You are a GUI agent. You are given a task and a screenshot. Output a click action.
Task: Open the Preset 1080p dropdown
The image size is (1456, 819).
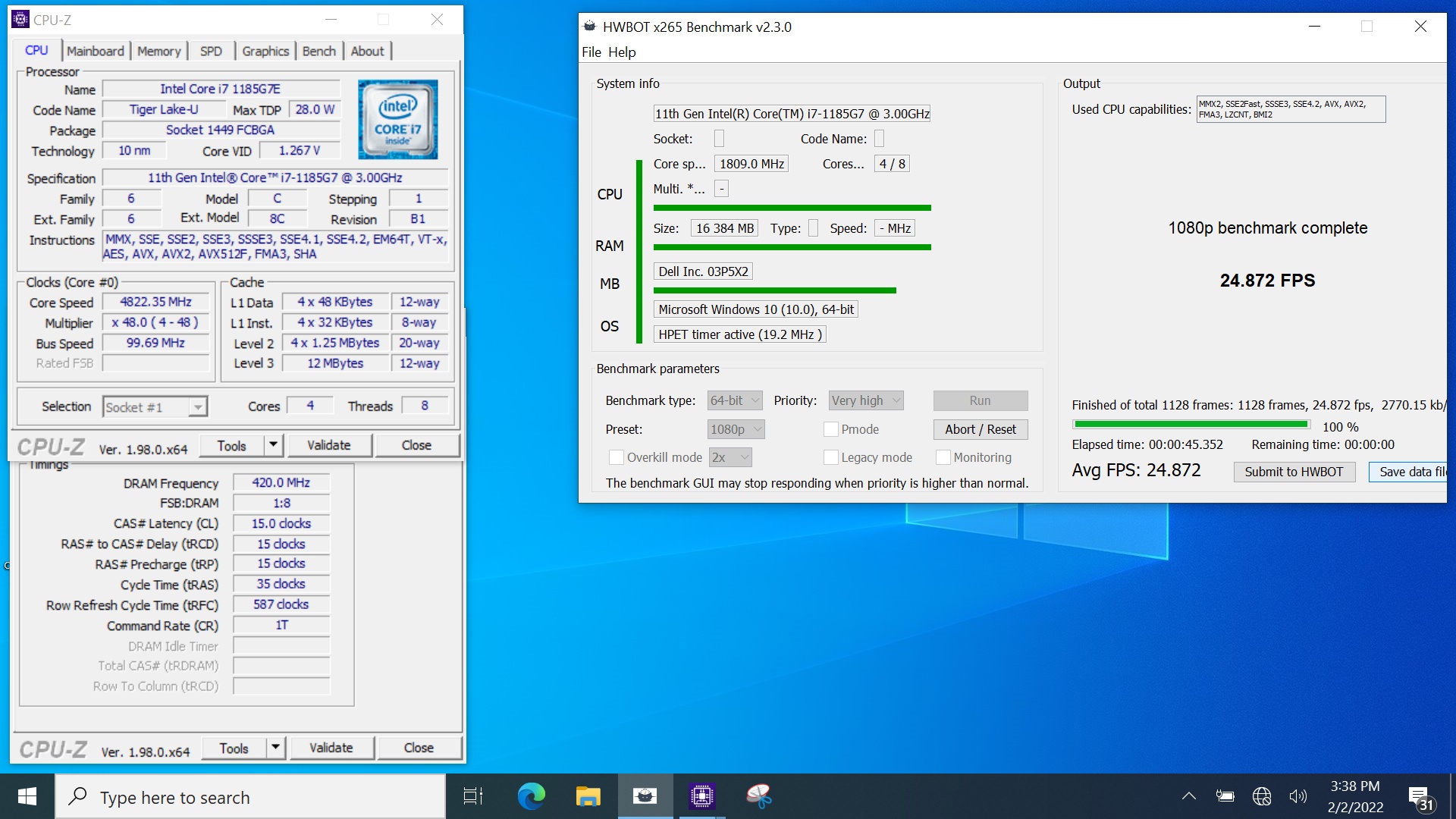[x=736, y=429]
